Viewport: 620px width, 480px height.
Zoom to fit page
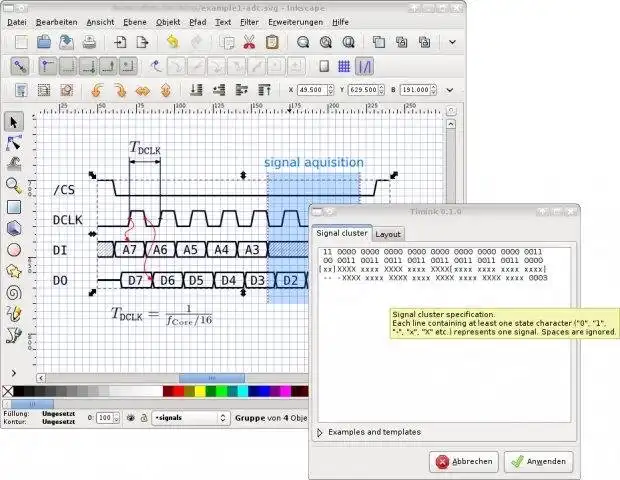348,42
